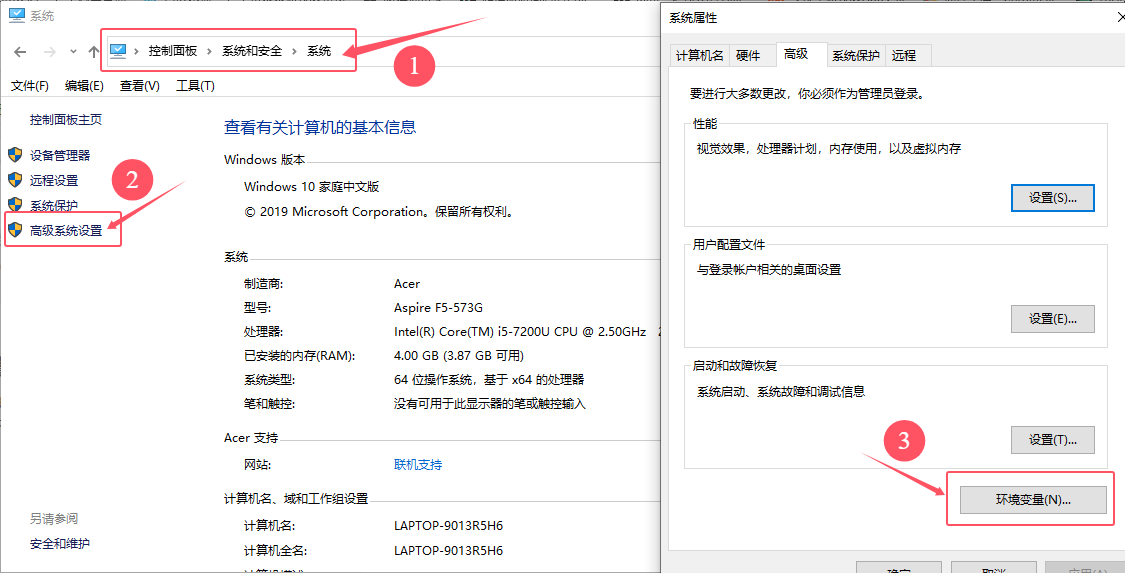Viewport: 1125px width, 573px height.
Task: Switch to the 硬件 tab
Action: (748, 56)
